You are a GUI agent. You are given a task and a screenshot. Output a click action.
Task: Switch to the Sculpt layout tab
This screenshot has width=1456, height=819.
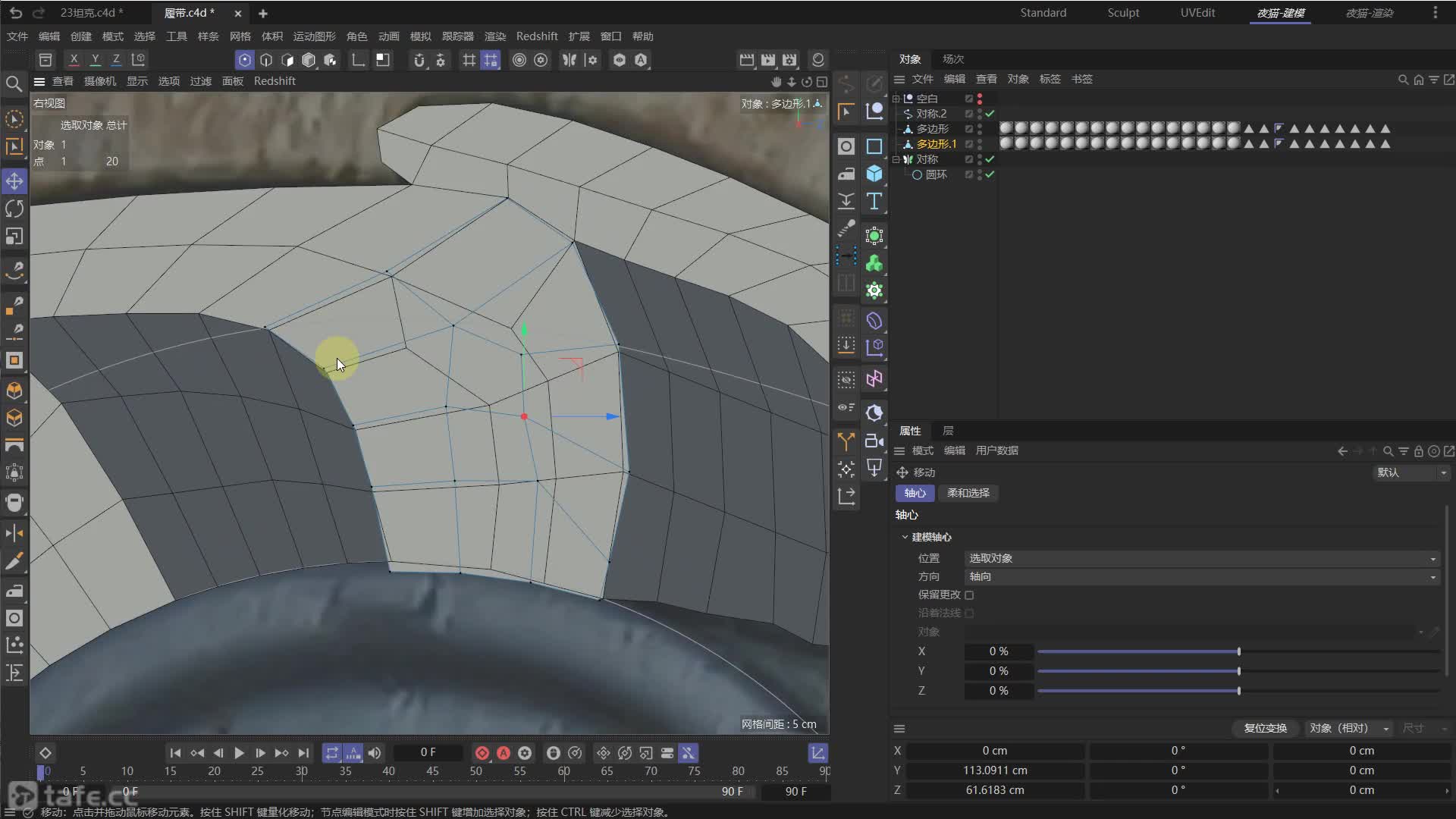click(x=1123, y=13)
